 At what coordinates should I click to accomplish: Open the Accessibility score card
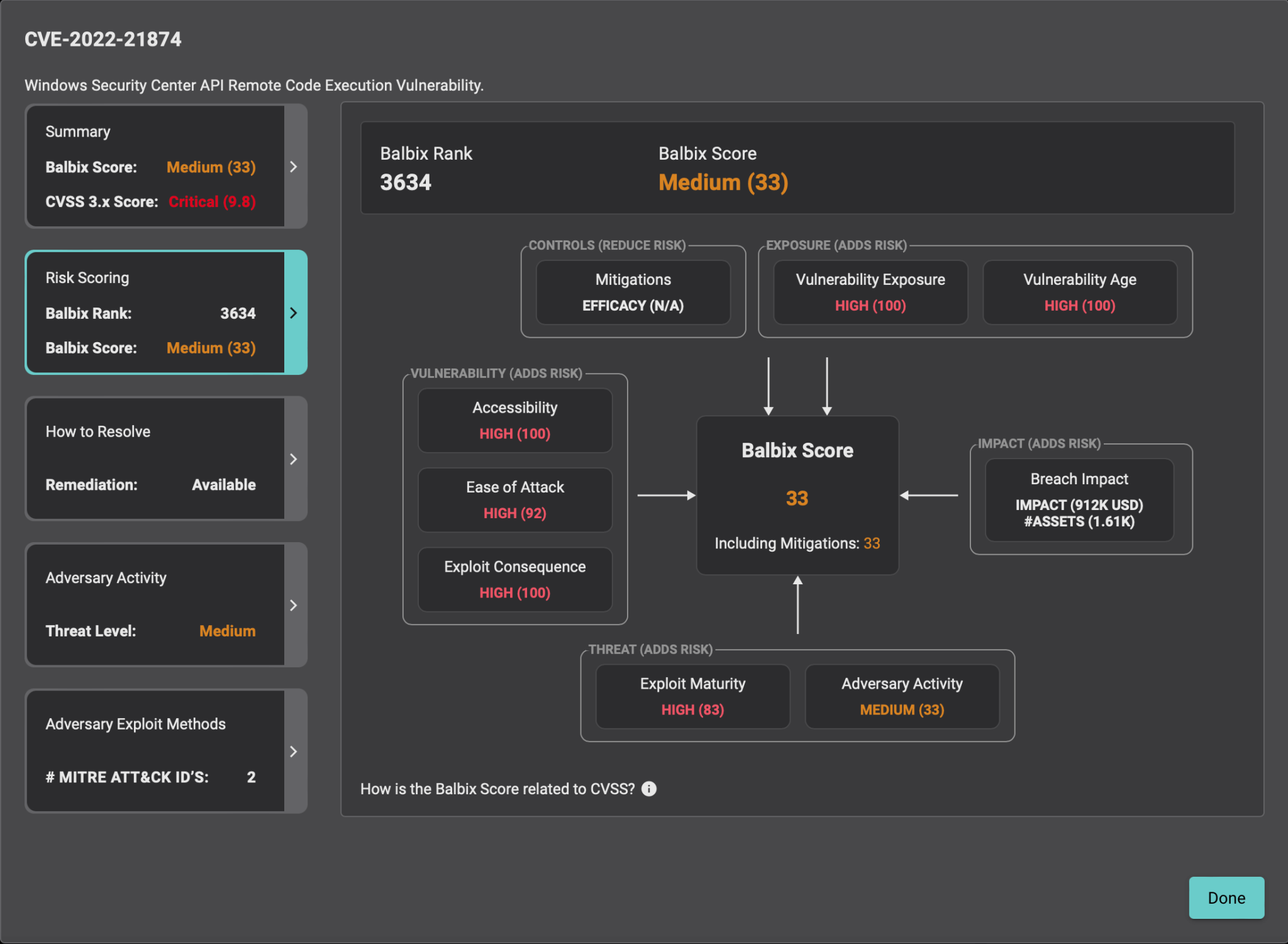[514, 420]
